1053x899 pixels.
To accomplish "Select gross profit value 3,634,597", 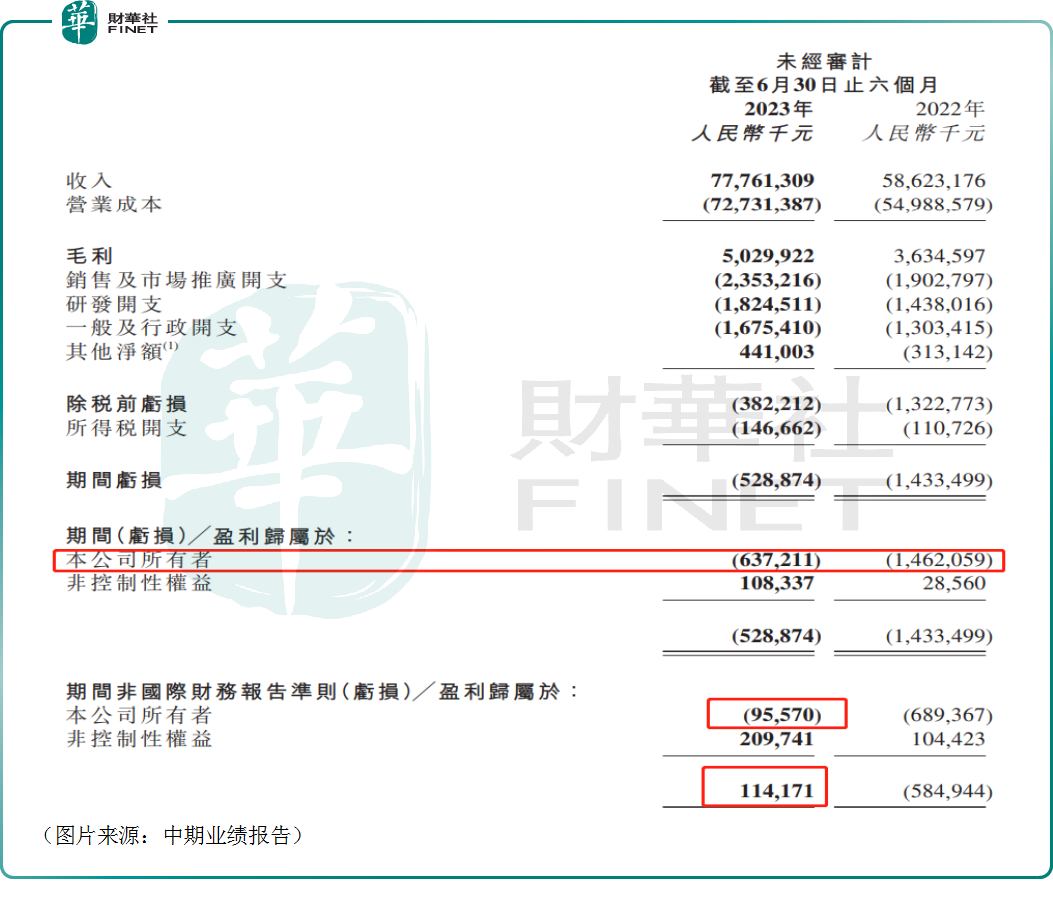I will pos(939,256).
